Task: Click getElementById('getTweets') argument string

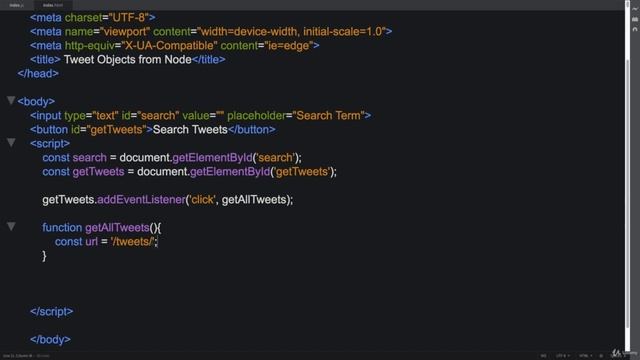Action: click(302, 171)
